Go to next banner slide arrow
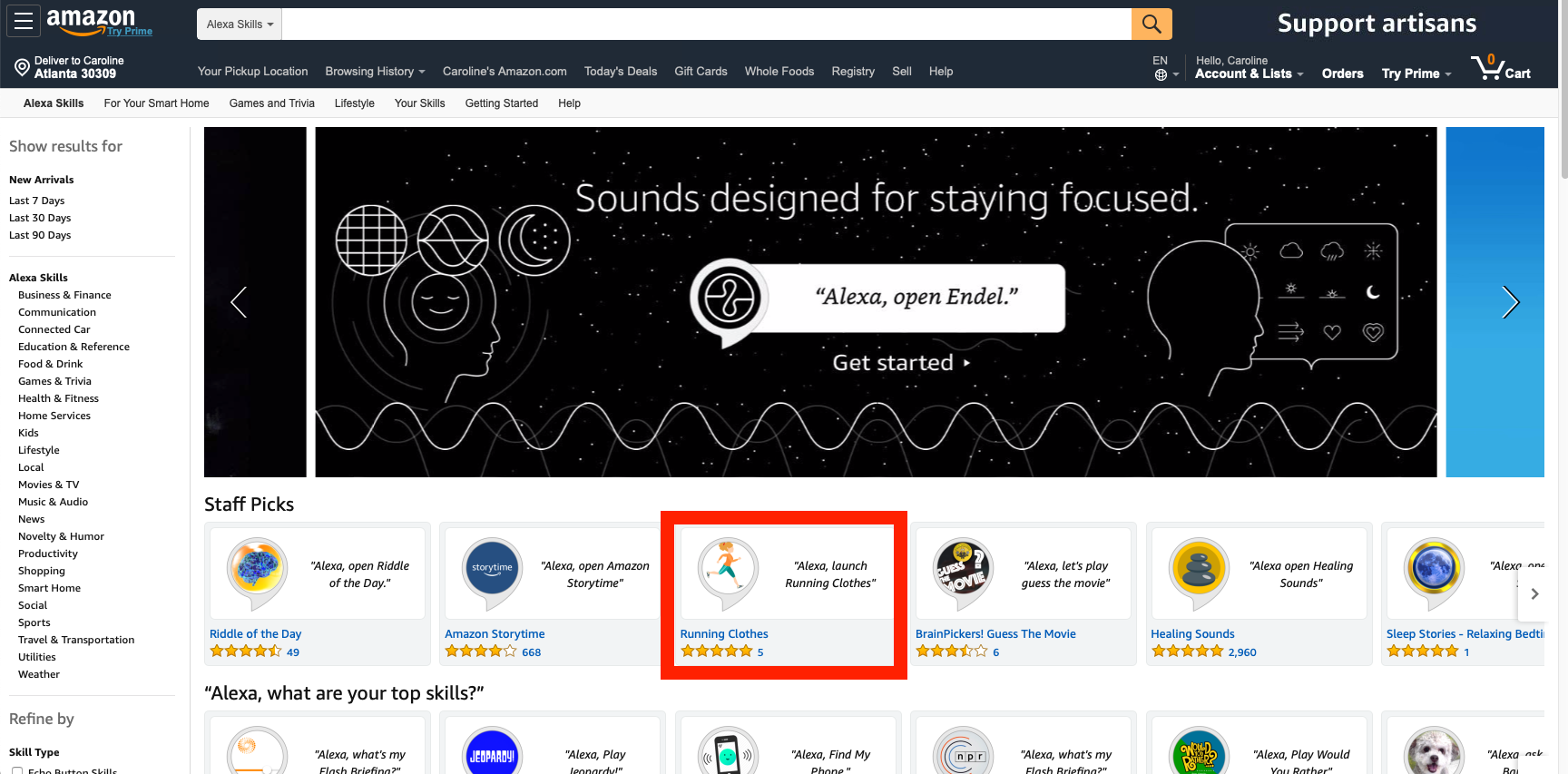Image resolution: width=1568 pixels, height=774 pixels. click(x=1510, y=302)
